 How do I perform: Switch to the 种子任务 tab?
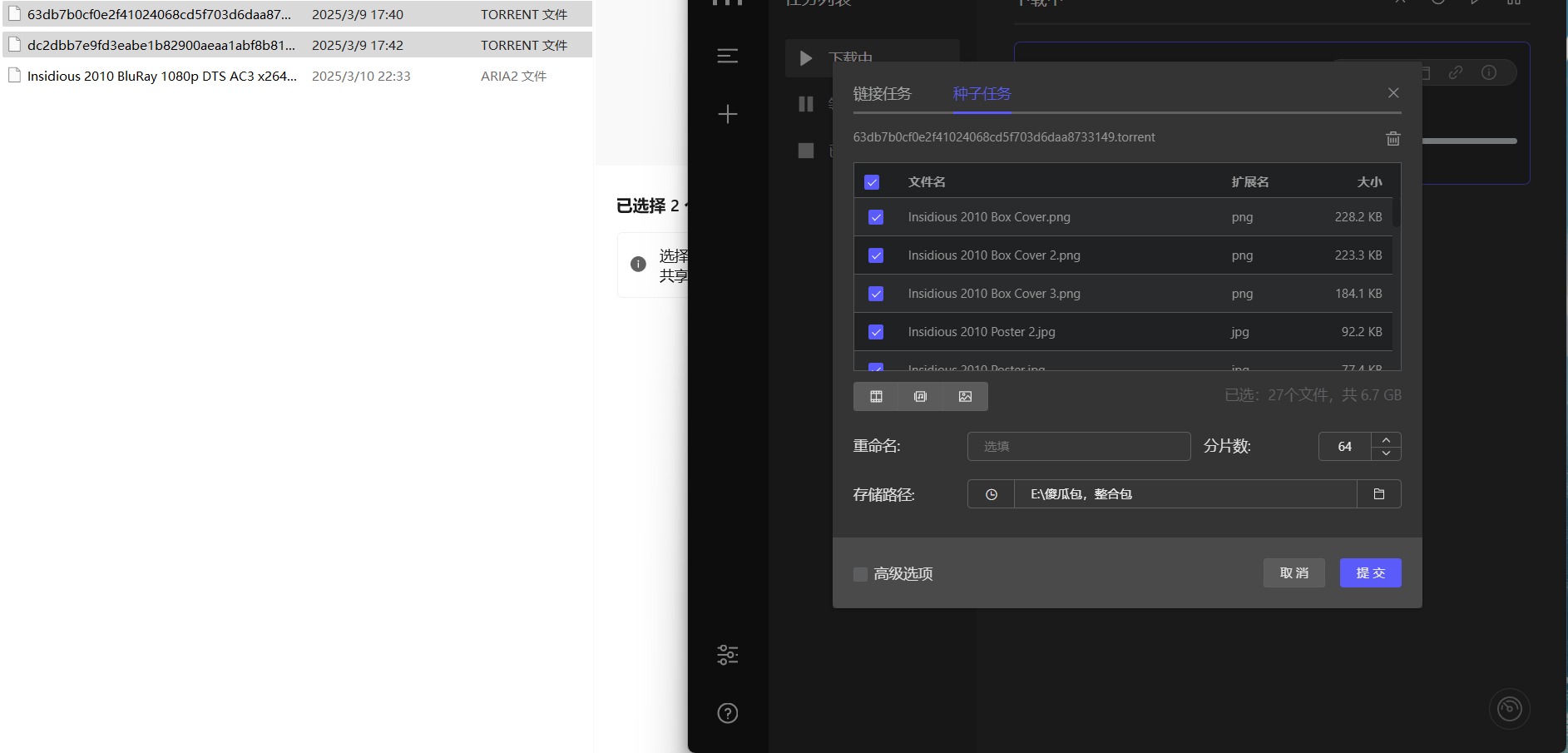pos(982,94)
